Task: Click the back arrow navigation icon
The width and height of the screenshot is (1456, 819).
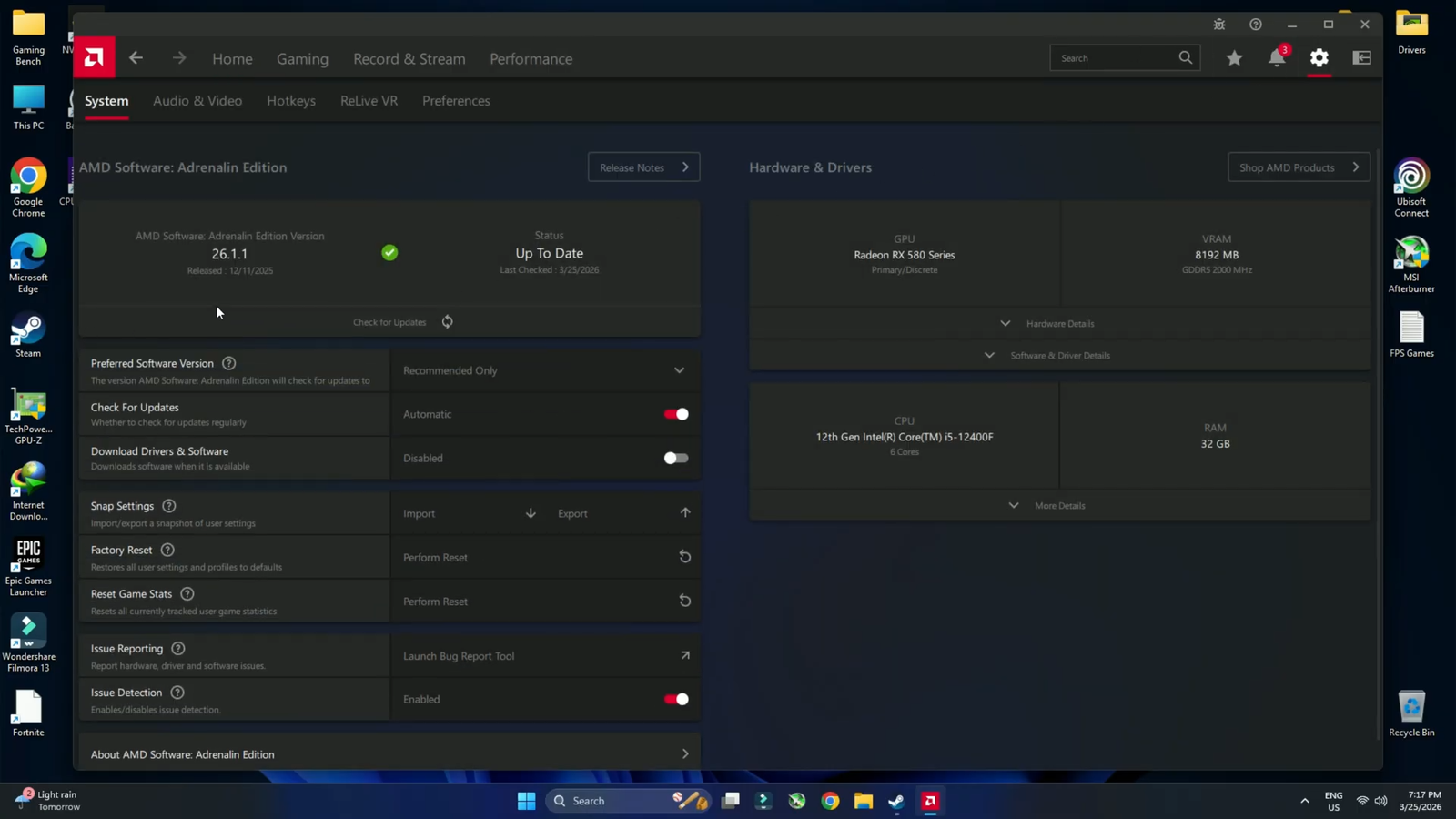Action: point(136,58)
